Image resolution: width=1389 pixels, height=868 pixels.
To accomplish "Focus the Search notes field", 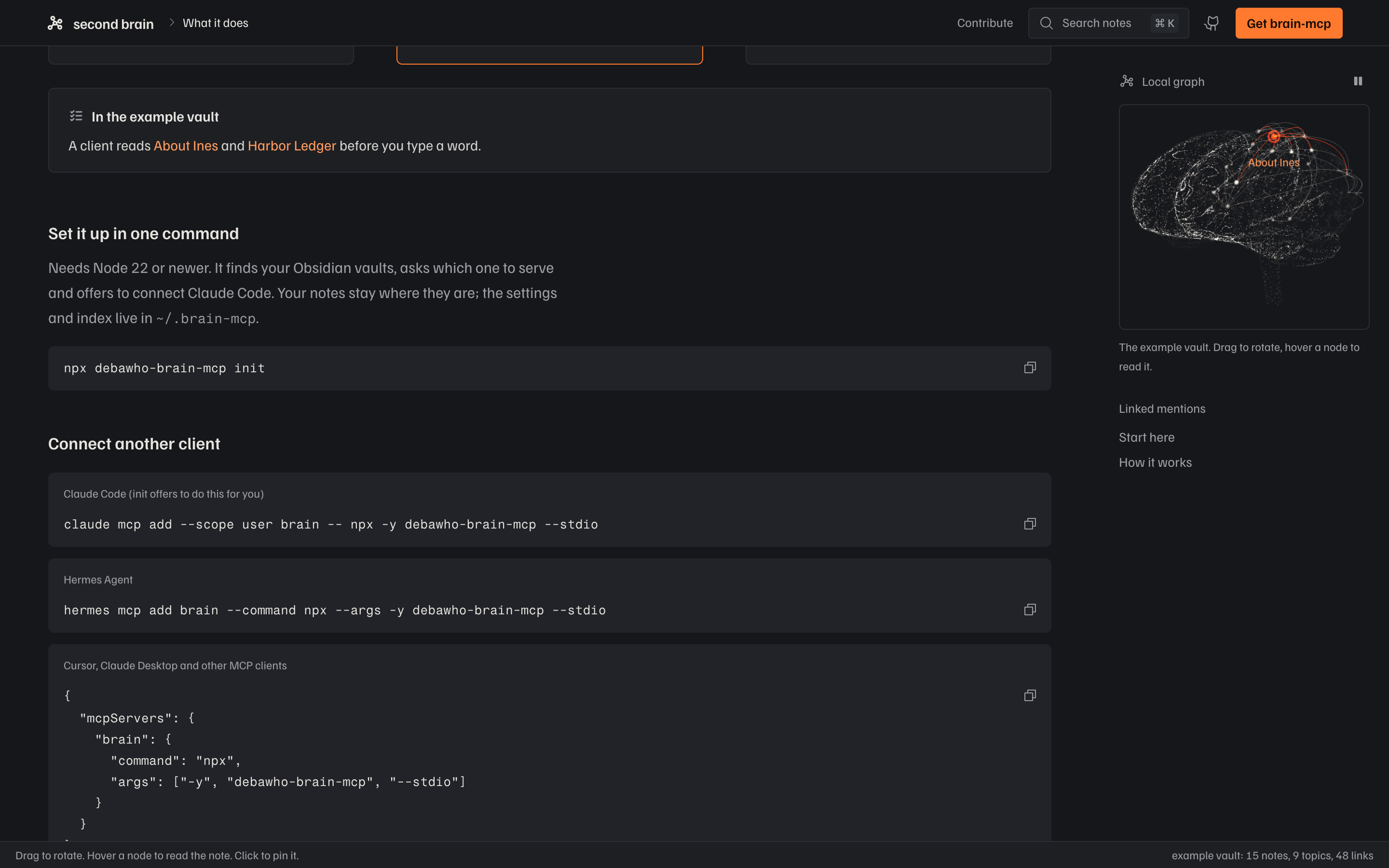I will (1108, 23).
